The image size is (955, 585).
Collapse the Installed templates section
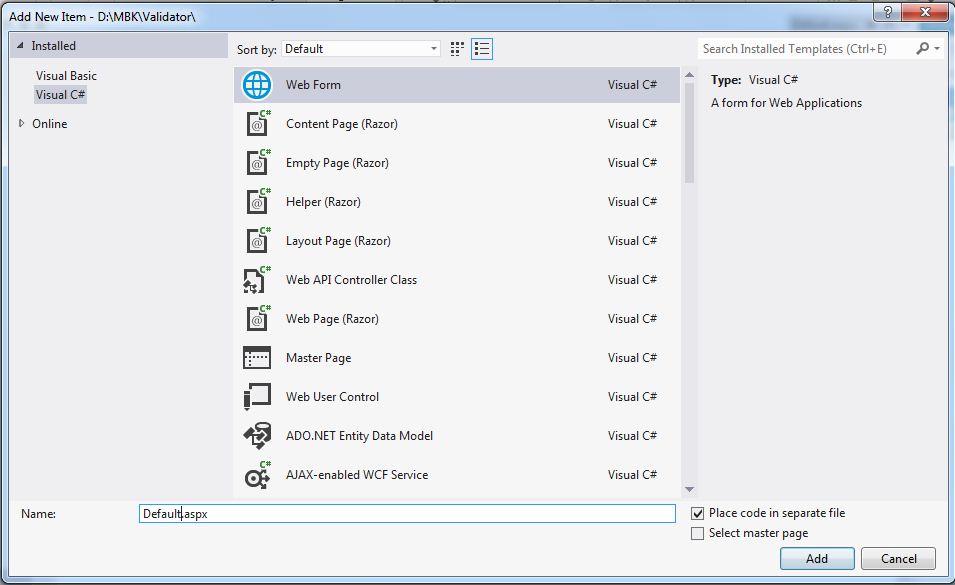pos(20,47)
